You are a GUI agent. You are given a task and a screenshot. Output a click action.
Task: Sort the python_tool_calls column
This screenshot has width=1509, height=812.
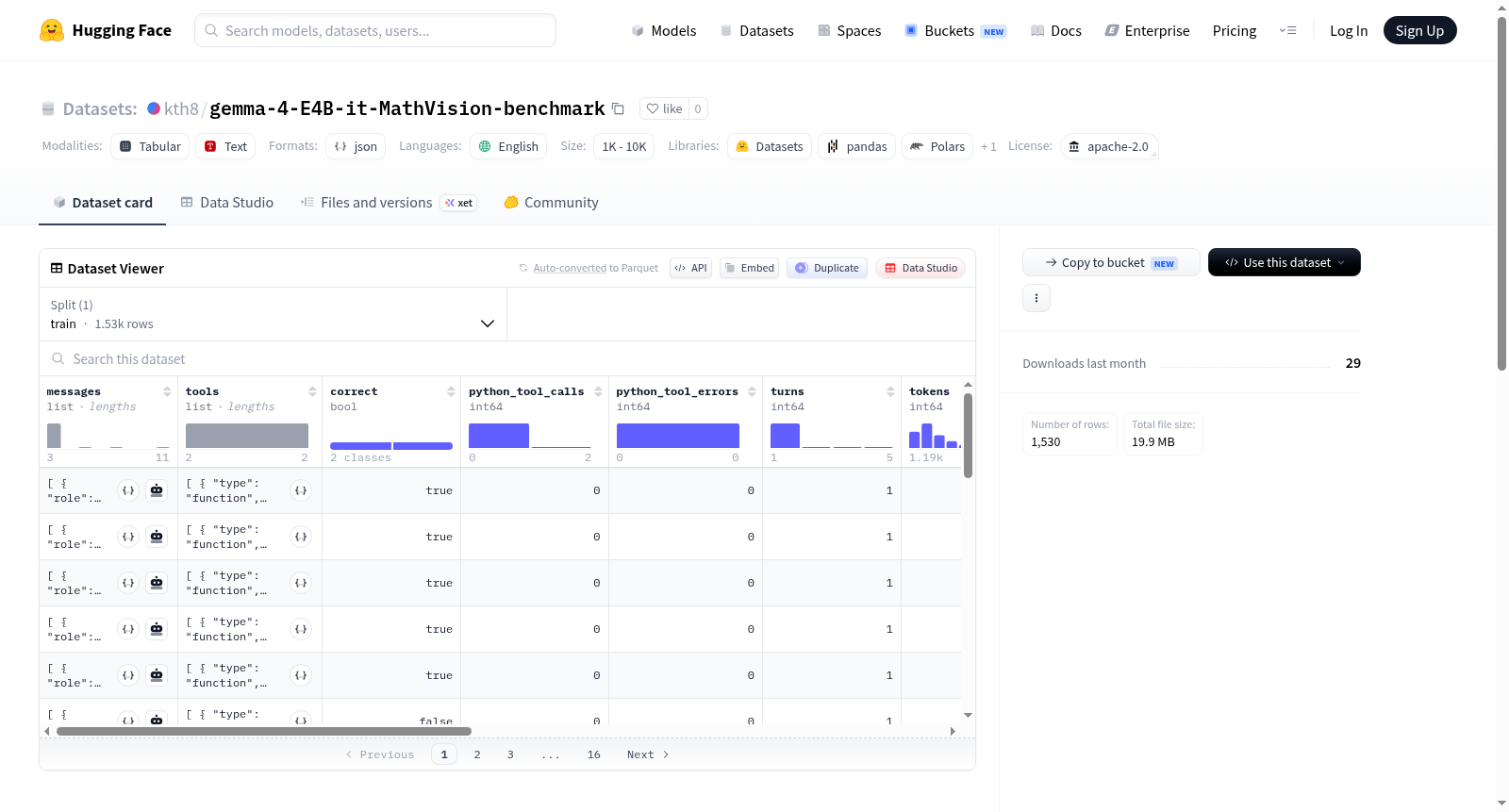click(598, 391)
